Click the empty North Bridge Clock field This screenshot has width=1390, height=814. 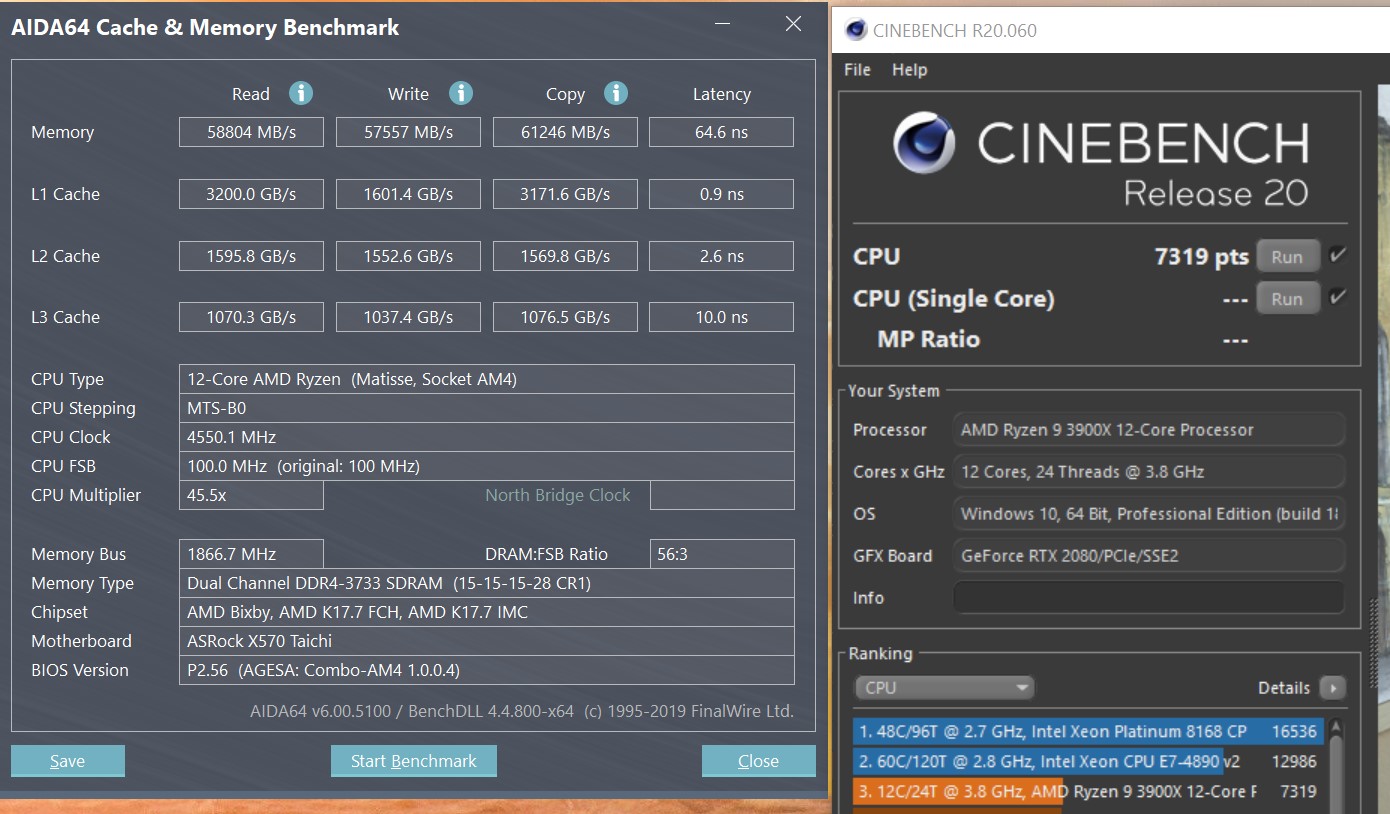(x=722, y=495)
